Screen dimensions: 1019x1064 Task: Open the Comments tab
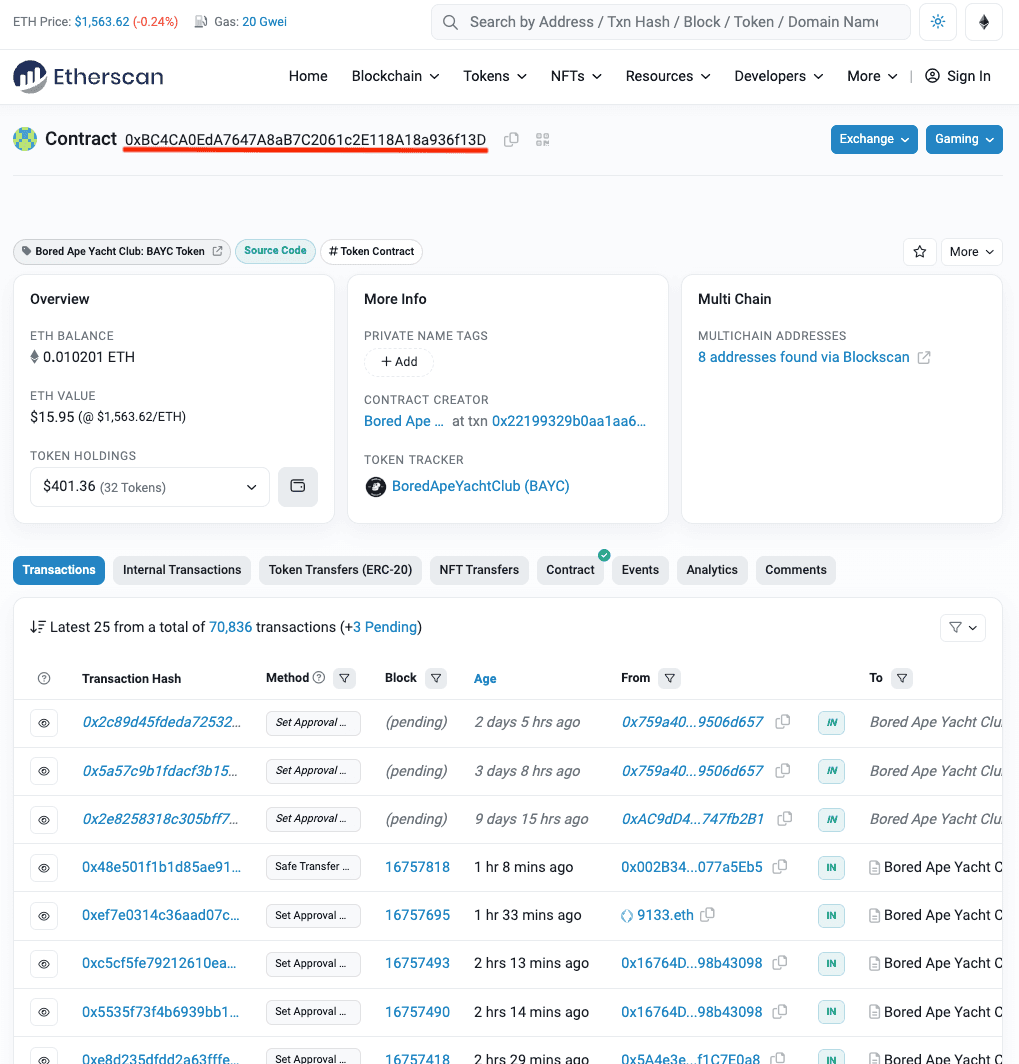(x=796, y=570)
